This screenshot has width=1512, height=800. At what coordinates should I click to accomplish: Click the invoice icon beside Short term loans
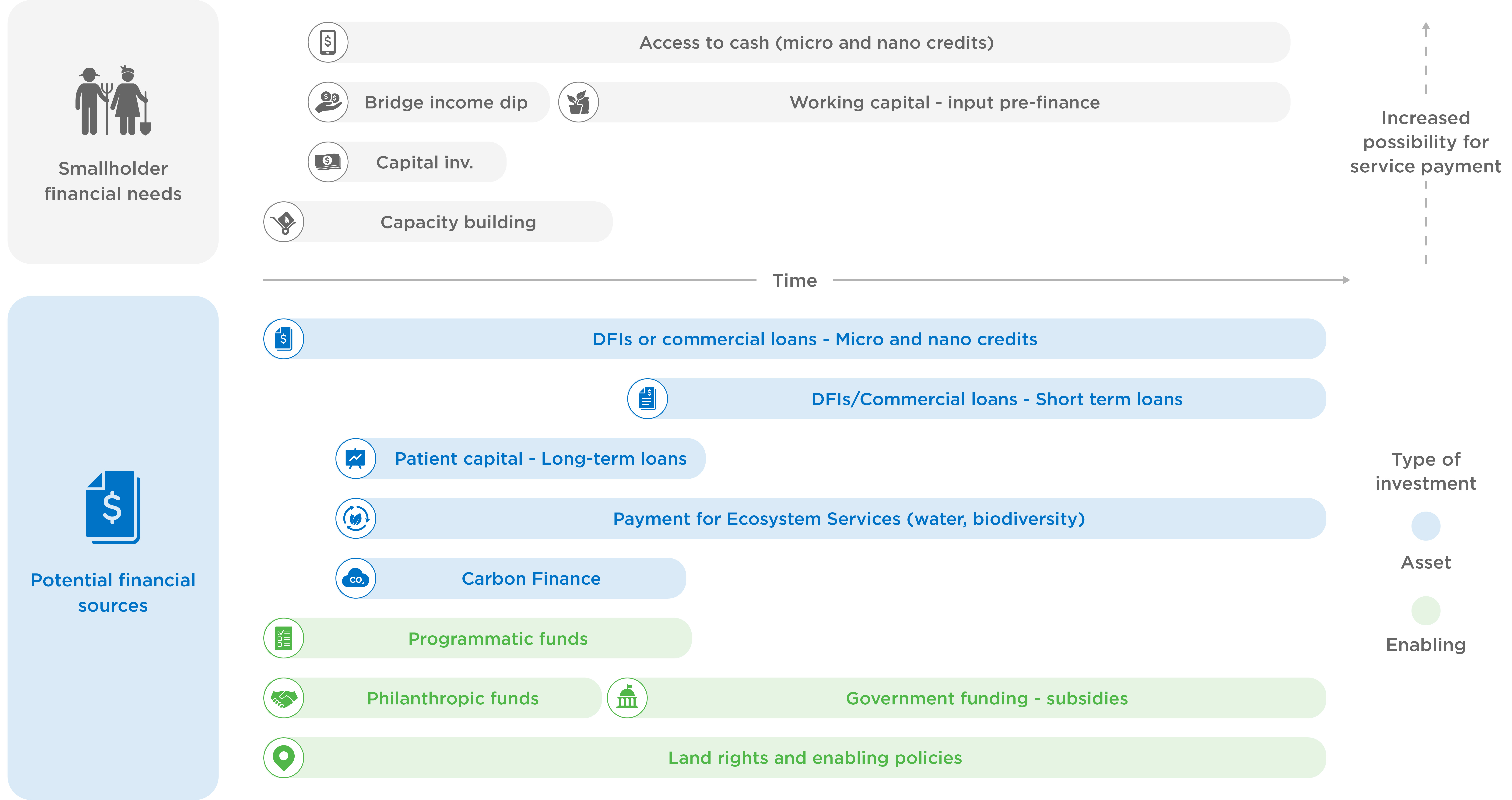[647, 399]
